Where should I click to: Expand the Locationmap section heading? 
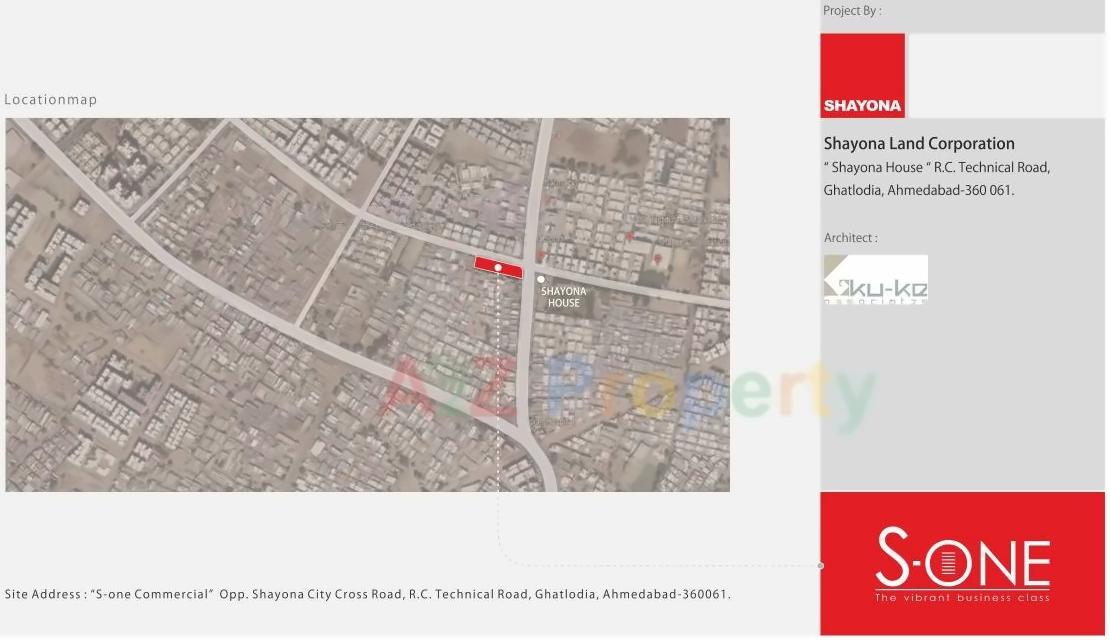pos(51,99)
